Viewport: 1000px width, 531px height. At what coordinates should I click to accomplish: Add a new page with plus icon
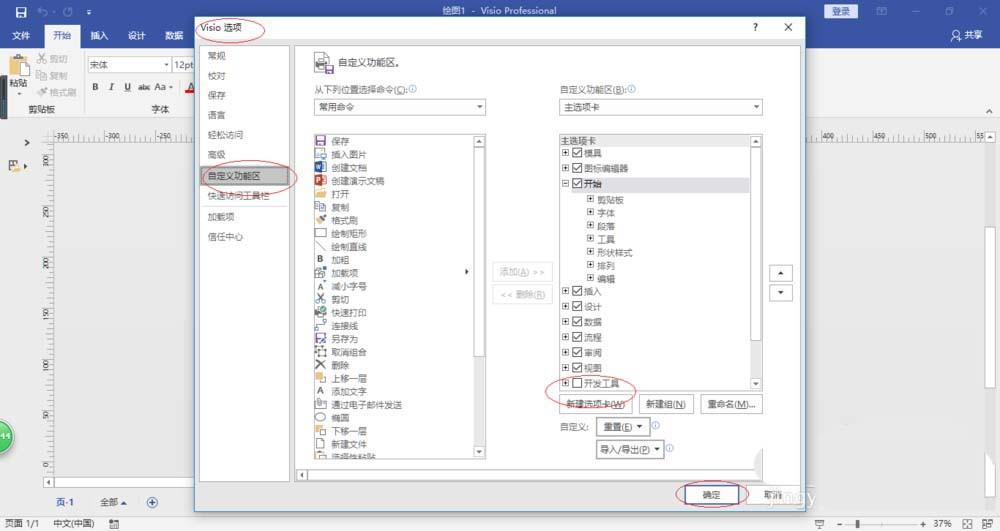[152, 502]
